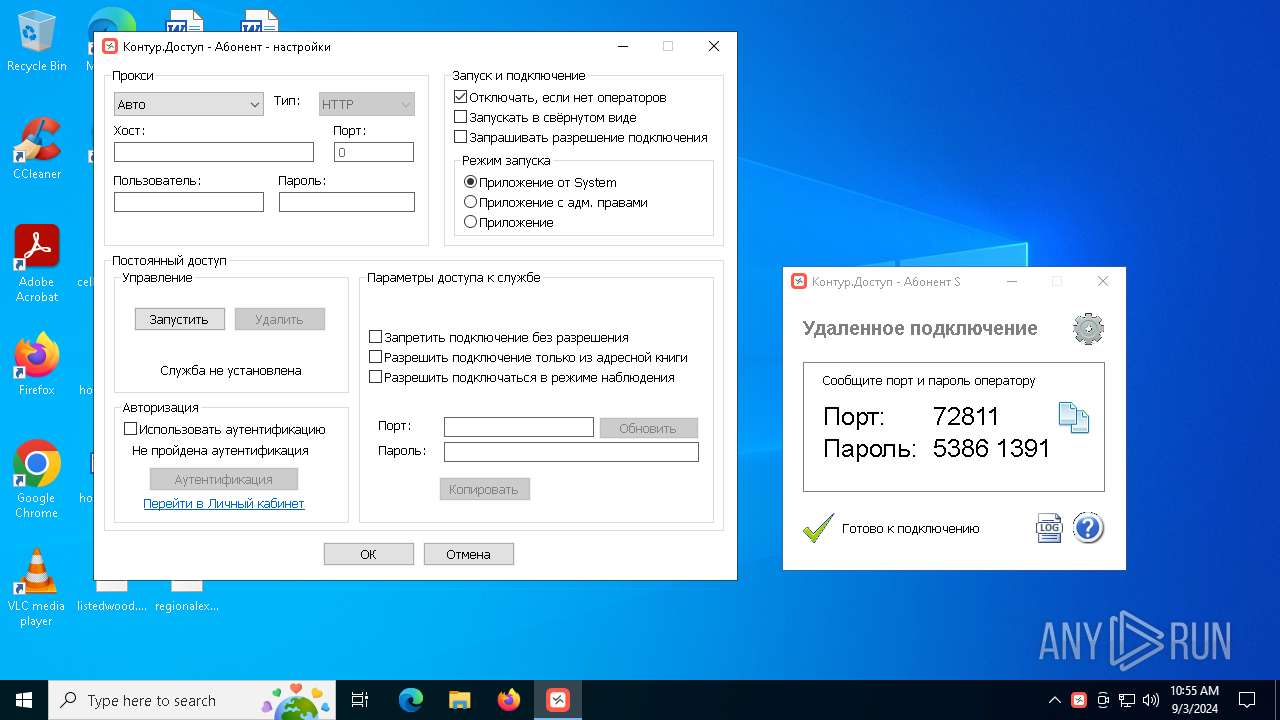
Task: Open Firefox desktop shortcut
Action: 37,365
